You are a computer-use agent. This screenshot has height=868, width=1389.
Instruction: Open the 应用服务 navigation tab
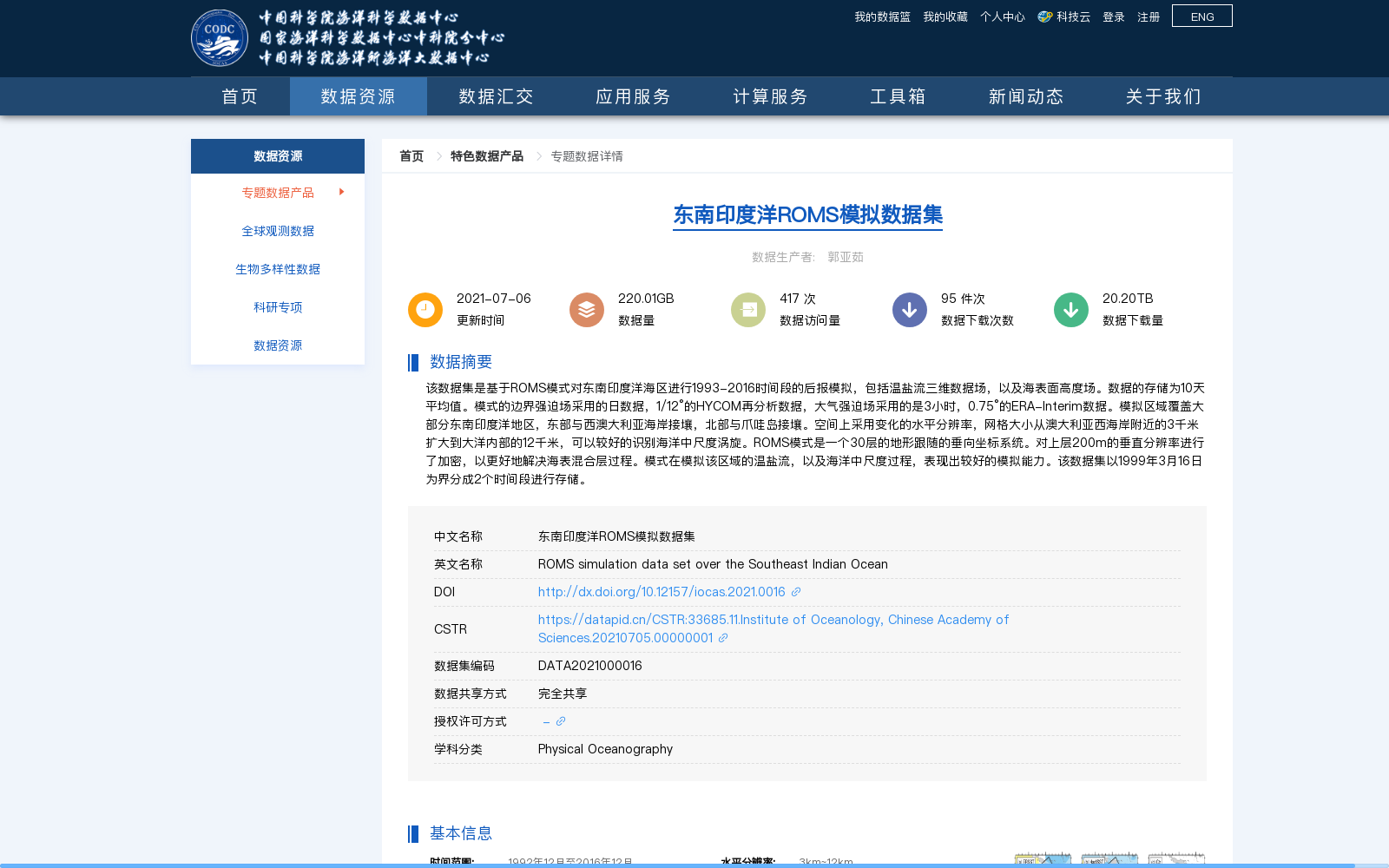633,96
